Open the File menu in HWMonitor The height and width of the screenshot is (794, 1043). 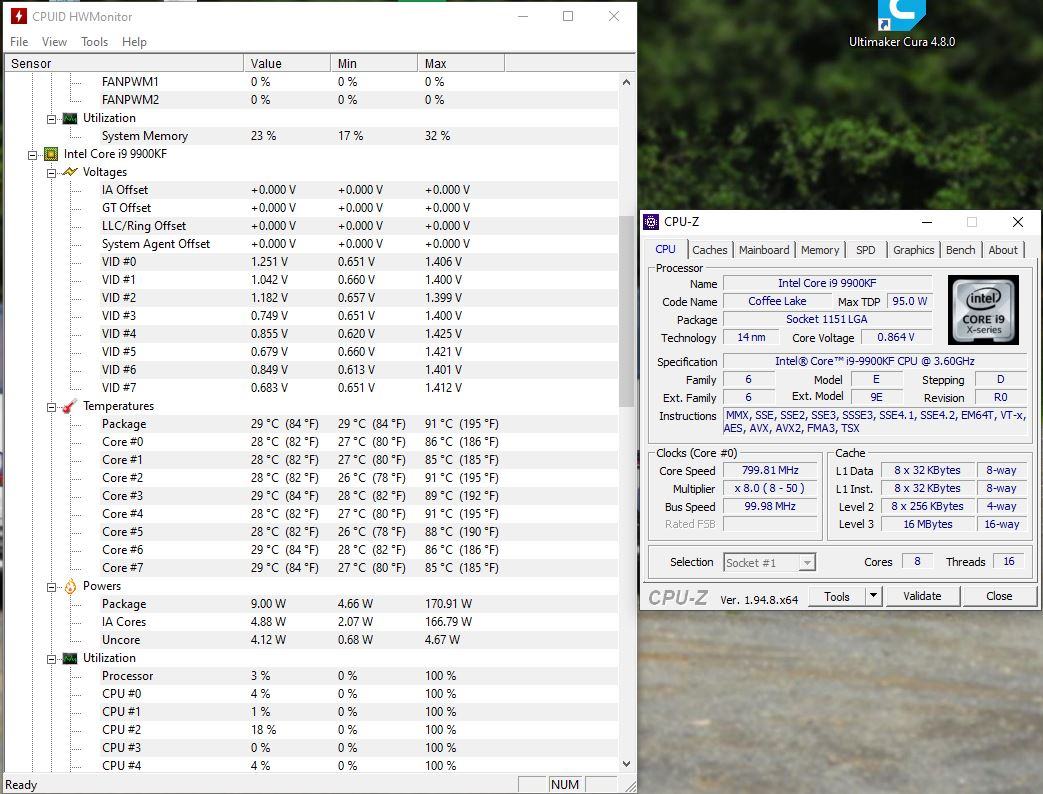point(19,42)
